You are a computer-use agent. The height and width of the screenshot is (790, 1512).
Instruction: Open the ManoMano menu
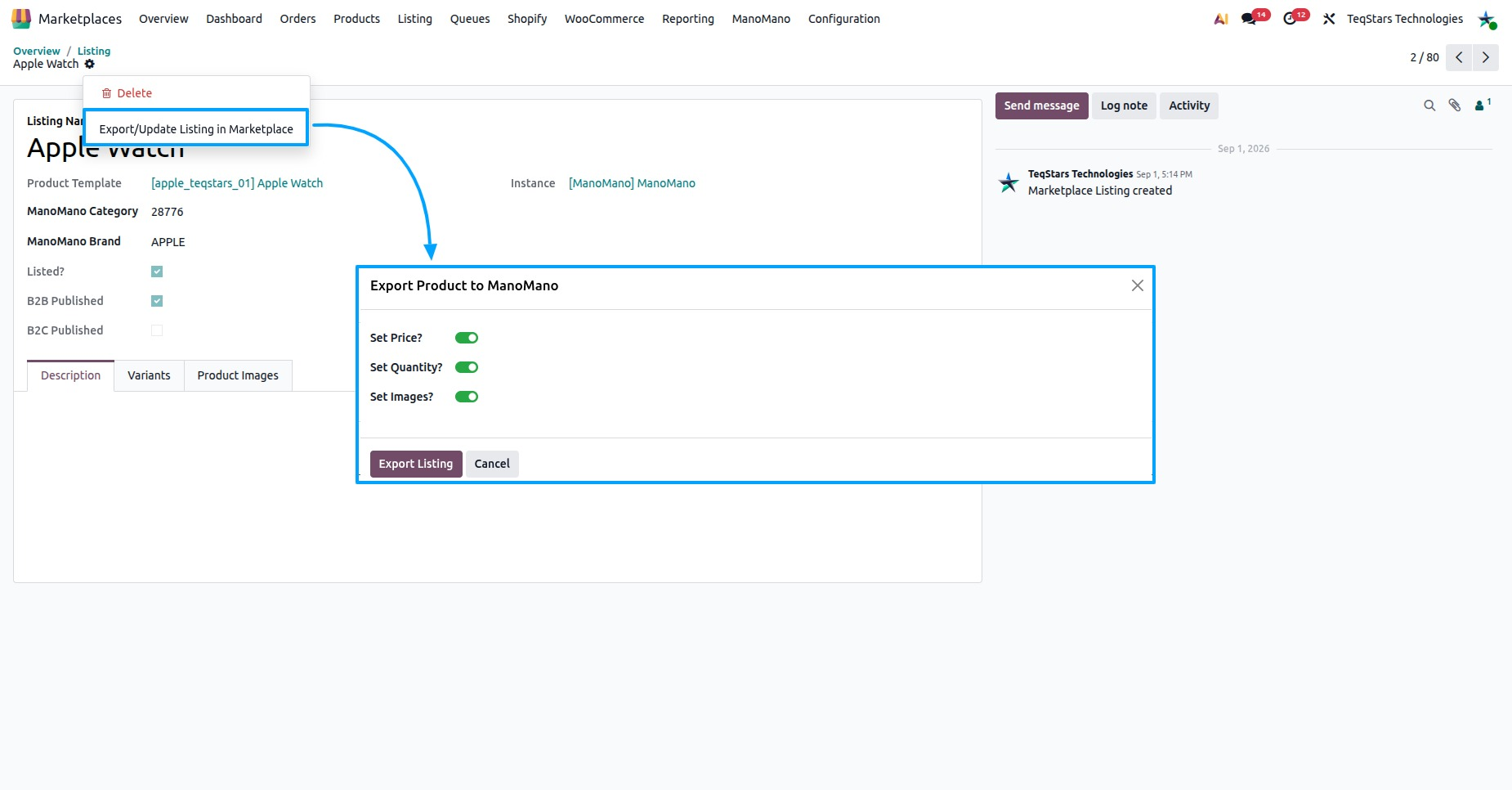[761, 19]
